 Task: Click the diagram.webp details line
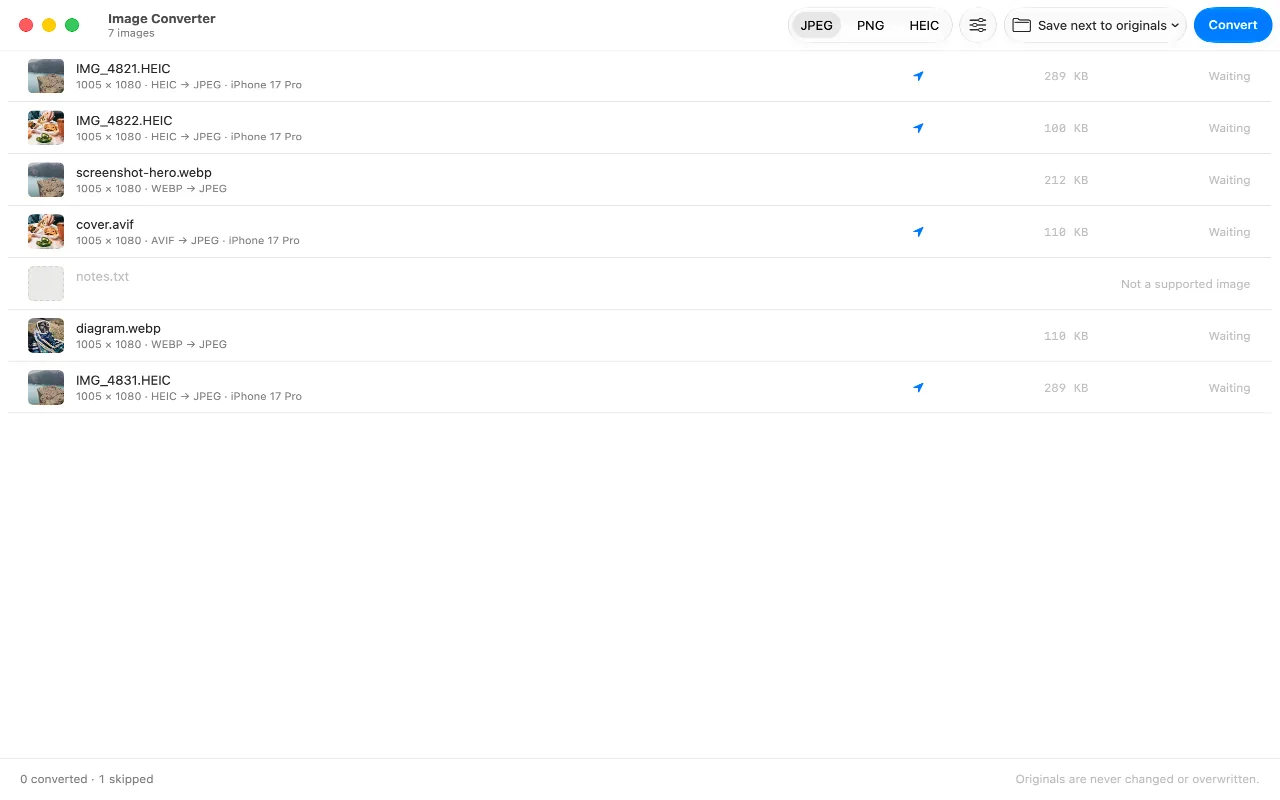tap(151, 345)
